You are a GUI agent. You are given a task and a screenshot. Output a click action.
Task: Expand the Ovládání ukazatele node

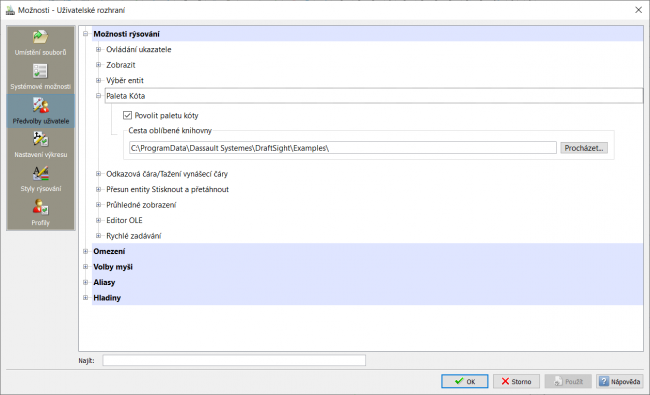pyautogui.click(x=98, y=49)
